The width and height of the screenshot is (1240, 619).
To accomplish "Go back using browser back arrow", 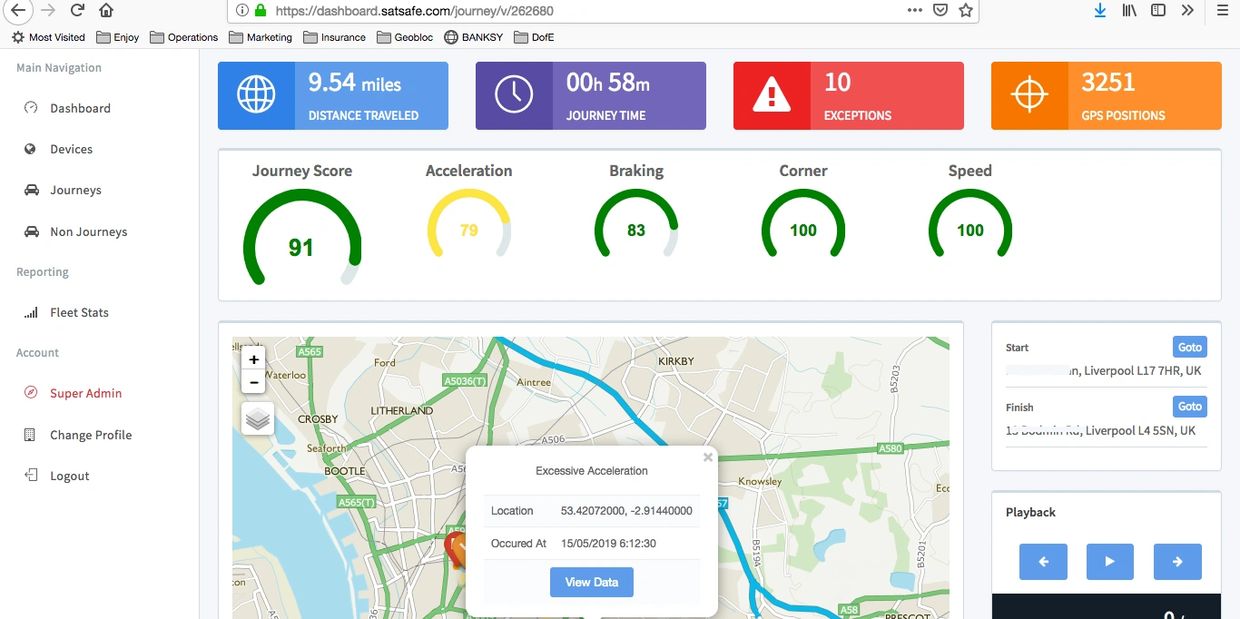I will pyautogui.click(x=18, y=11).
